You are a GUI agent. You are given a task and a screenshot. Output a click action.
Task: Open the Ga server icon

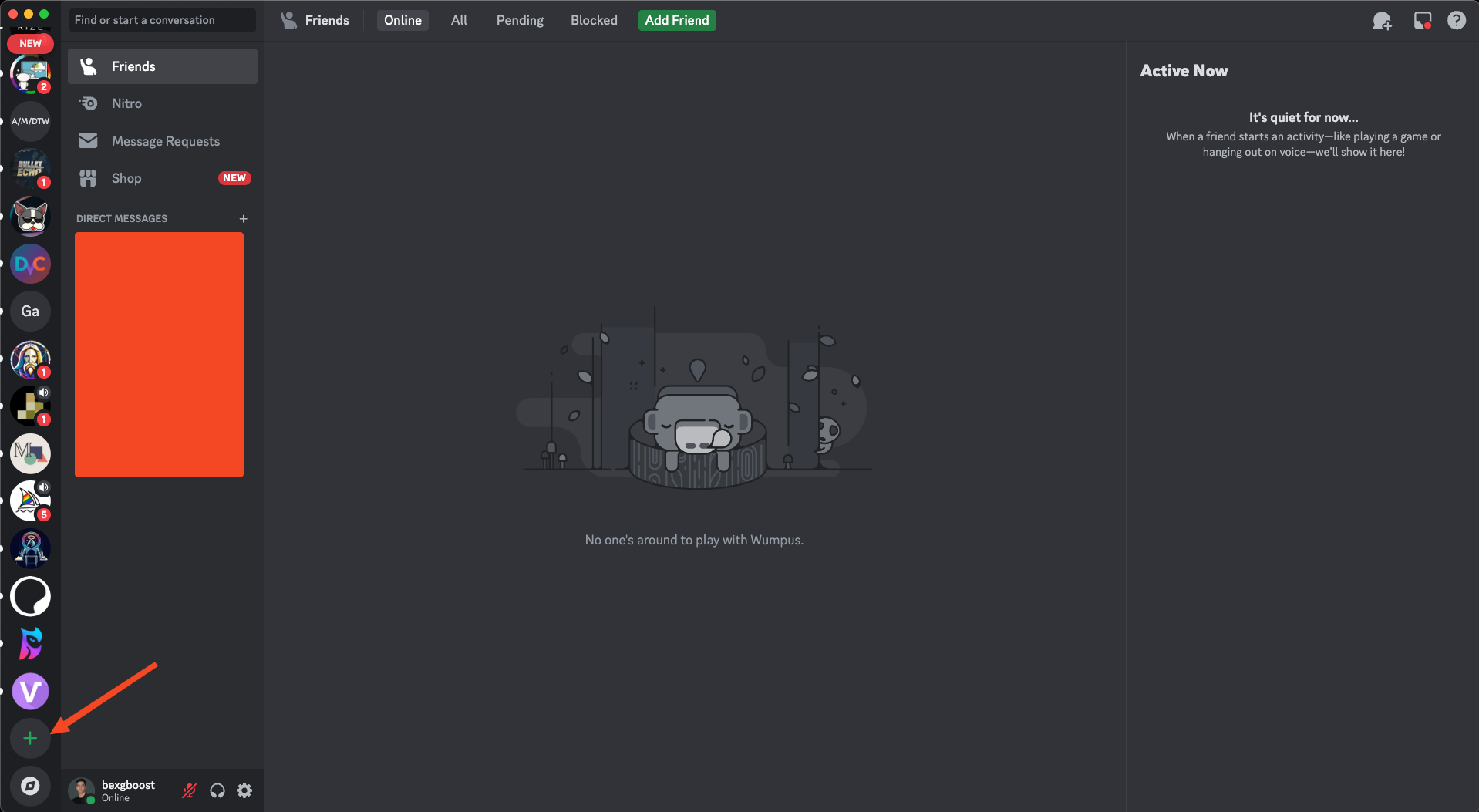coord(30,312)
